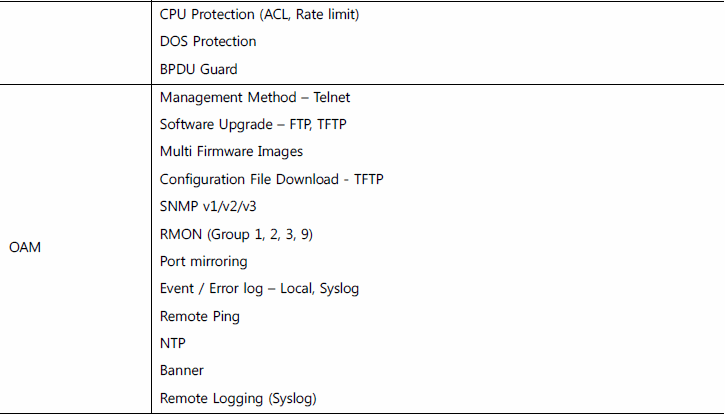Select RMON (Group 1, 2, 3, 9) text
Screen dimensions: 725x415
[236, 234]
